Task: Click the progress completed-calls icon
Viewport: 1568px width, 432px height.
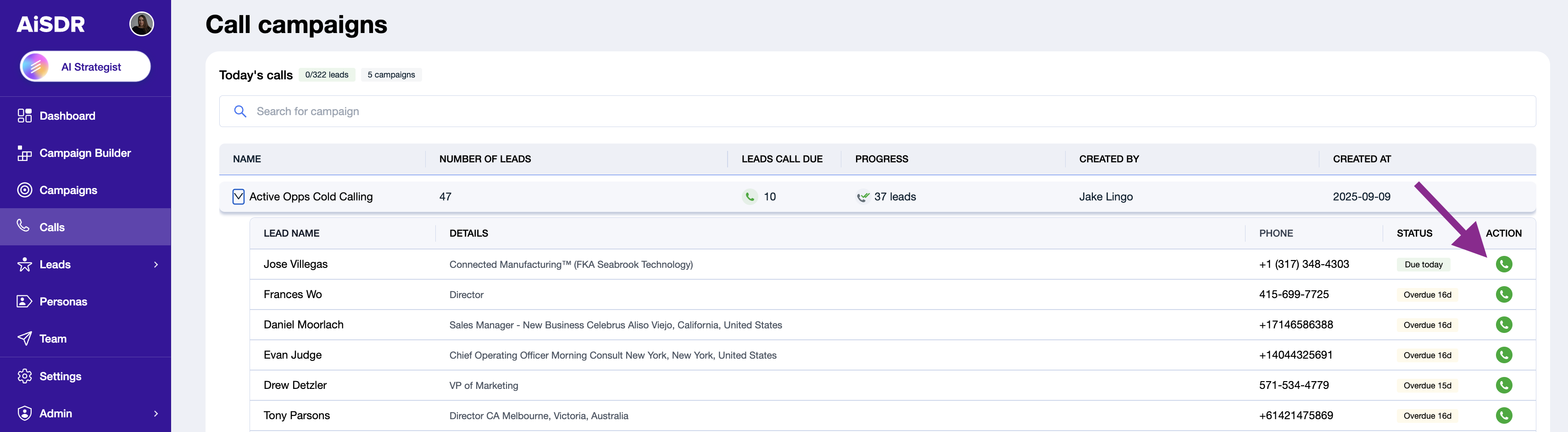Action: pos(863,197)
